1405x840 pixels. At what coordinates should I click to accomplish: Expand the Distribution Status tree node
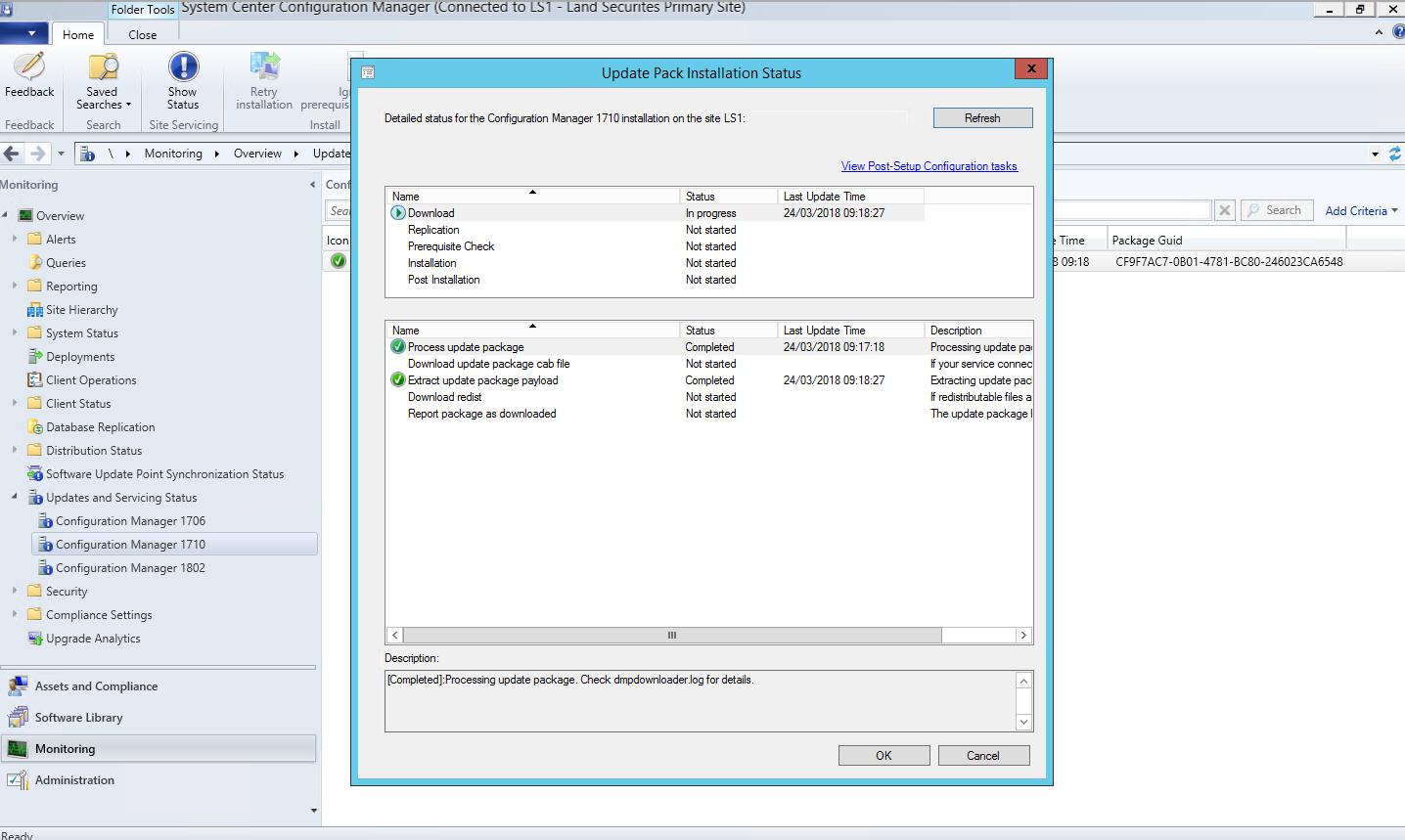[x=15, y=450]
